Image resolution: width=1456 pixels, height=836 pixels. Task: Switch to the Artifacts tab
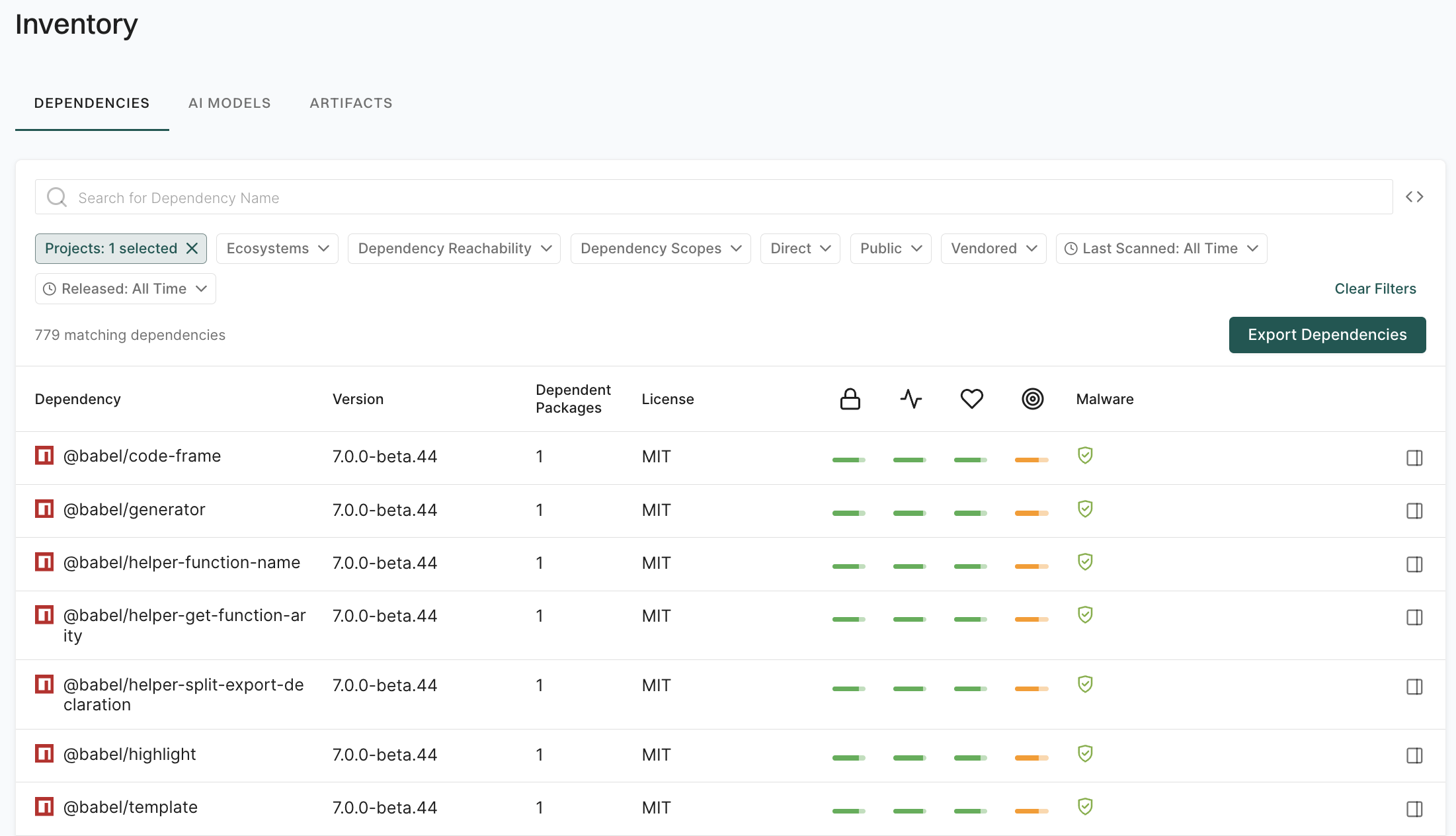tap(351, 103)
